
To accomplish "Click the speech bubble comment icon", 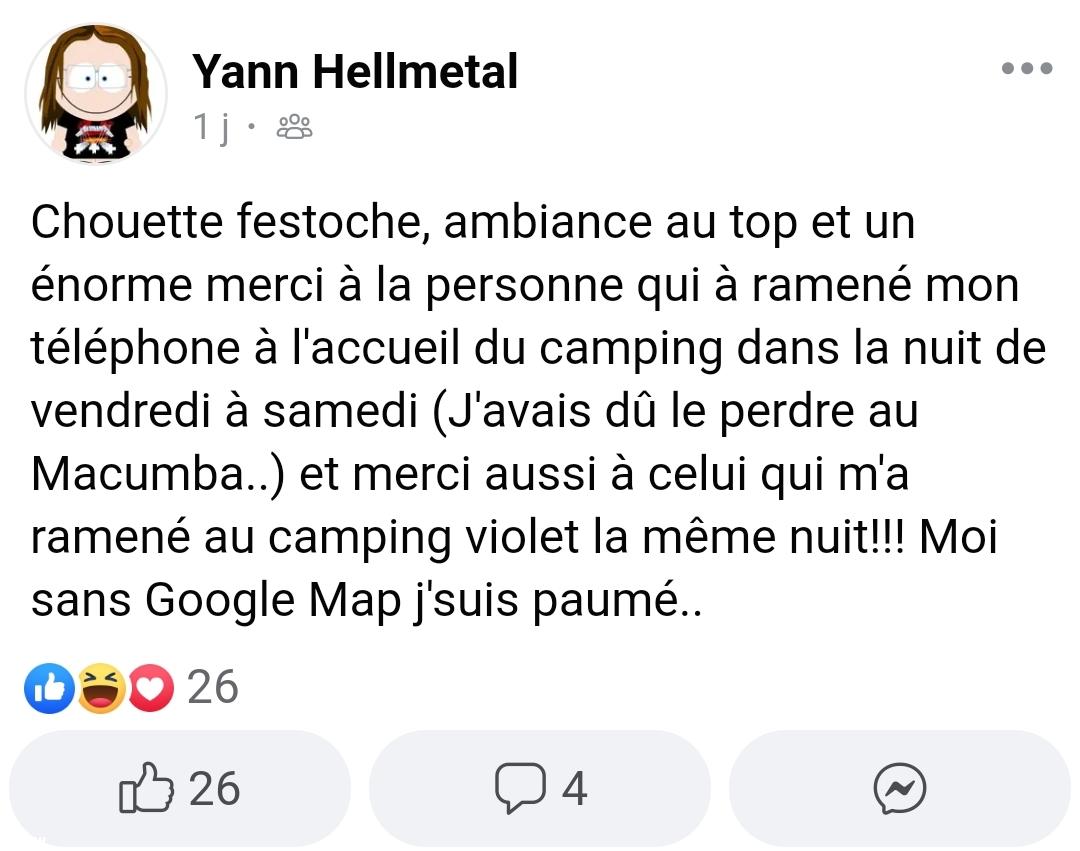I will [520, 789].
